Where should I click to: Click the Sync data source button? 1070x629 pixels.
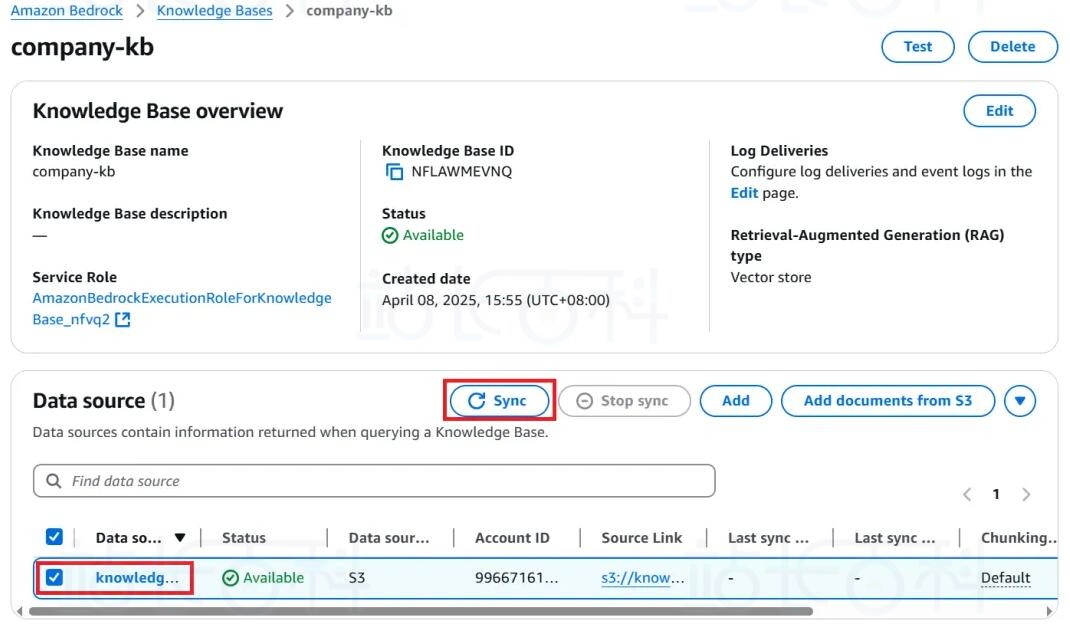click(x=499, y=401)
